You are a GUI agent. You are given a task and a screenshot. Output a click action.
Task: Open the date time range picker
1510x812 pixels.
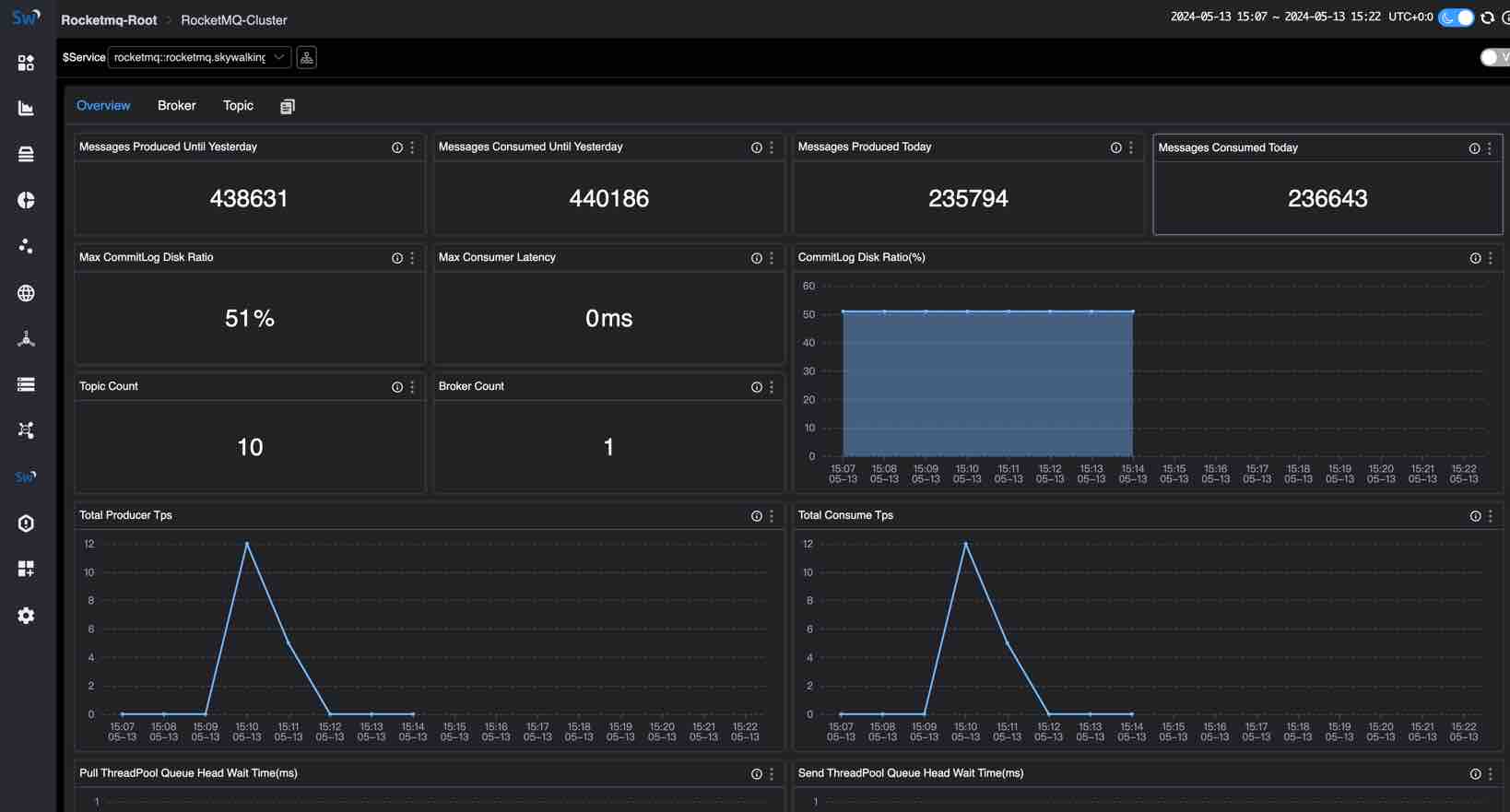point(1275,18)
